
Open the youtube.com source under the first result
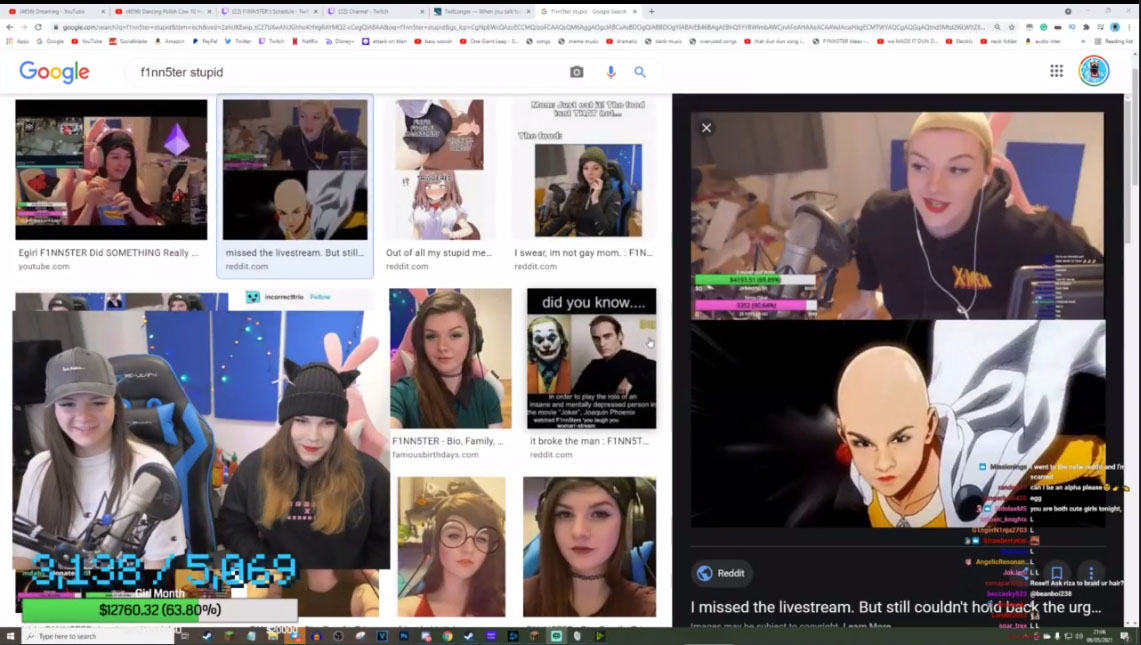(x=44, y=266)
